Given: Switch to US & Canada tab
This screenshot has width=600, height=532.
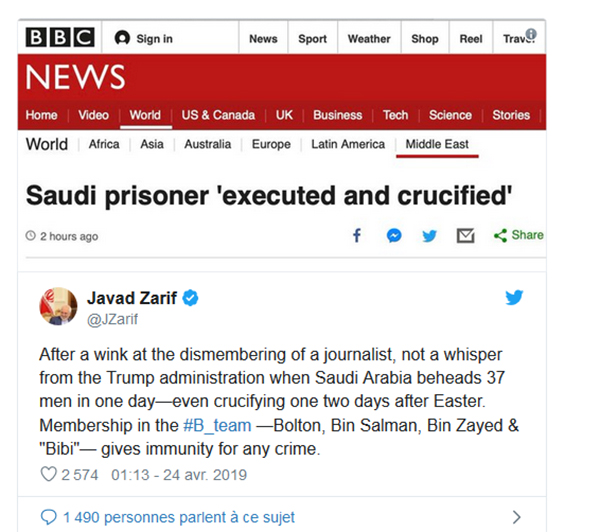Looking at the screenshot, I should tap(218, 115).
